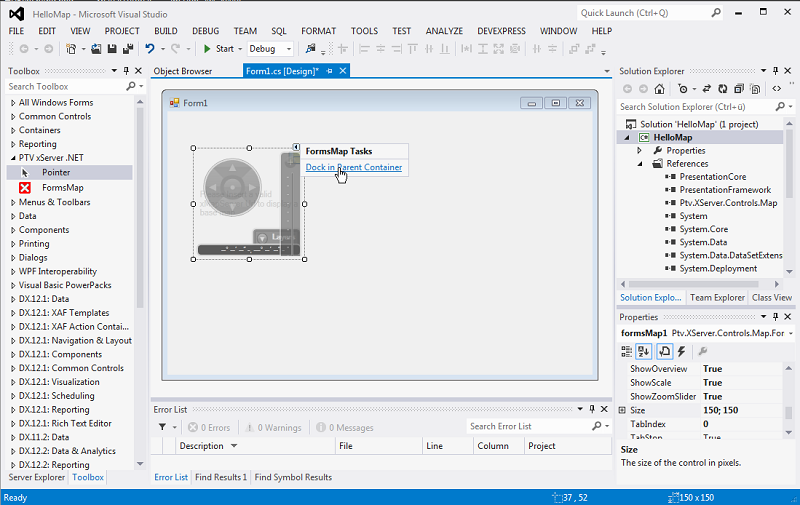
Task: Click the Start debugging button
Action: point(218,49)
